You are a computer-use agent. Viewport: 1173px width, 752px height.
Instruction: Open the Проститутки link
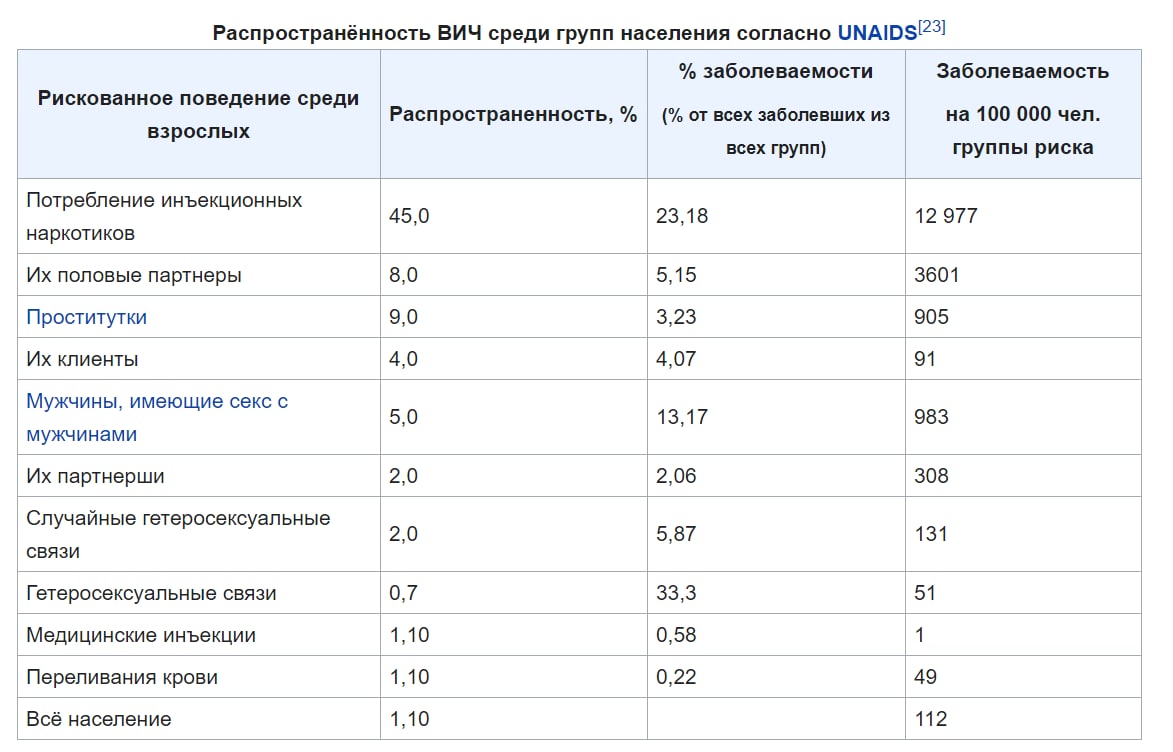87,317
